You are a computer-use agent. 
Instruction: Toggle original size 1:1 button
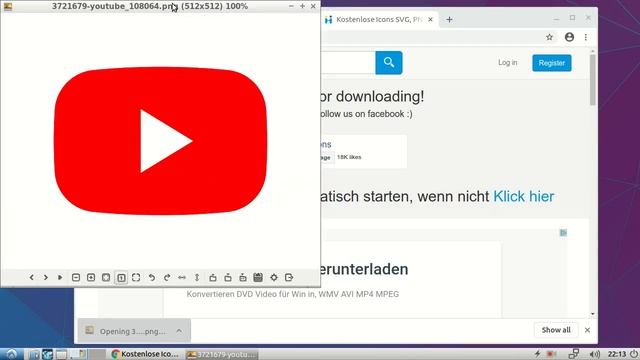click(121, 278)
